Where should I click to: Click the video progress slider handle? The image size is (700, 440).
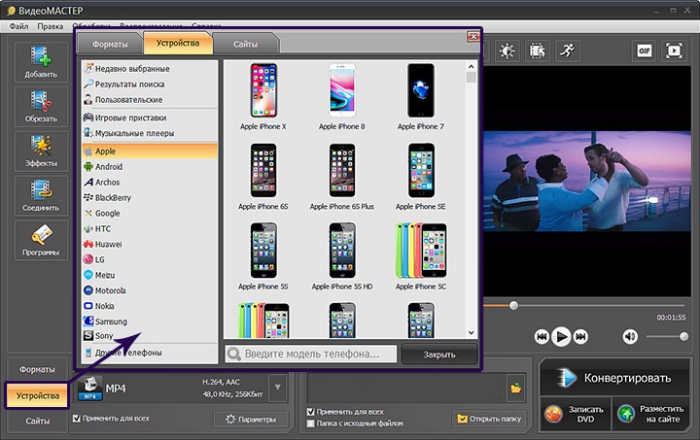click(514, 306)
